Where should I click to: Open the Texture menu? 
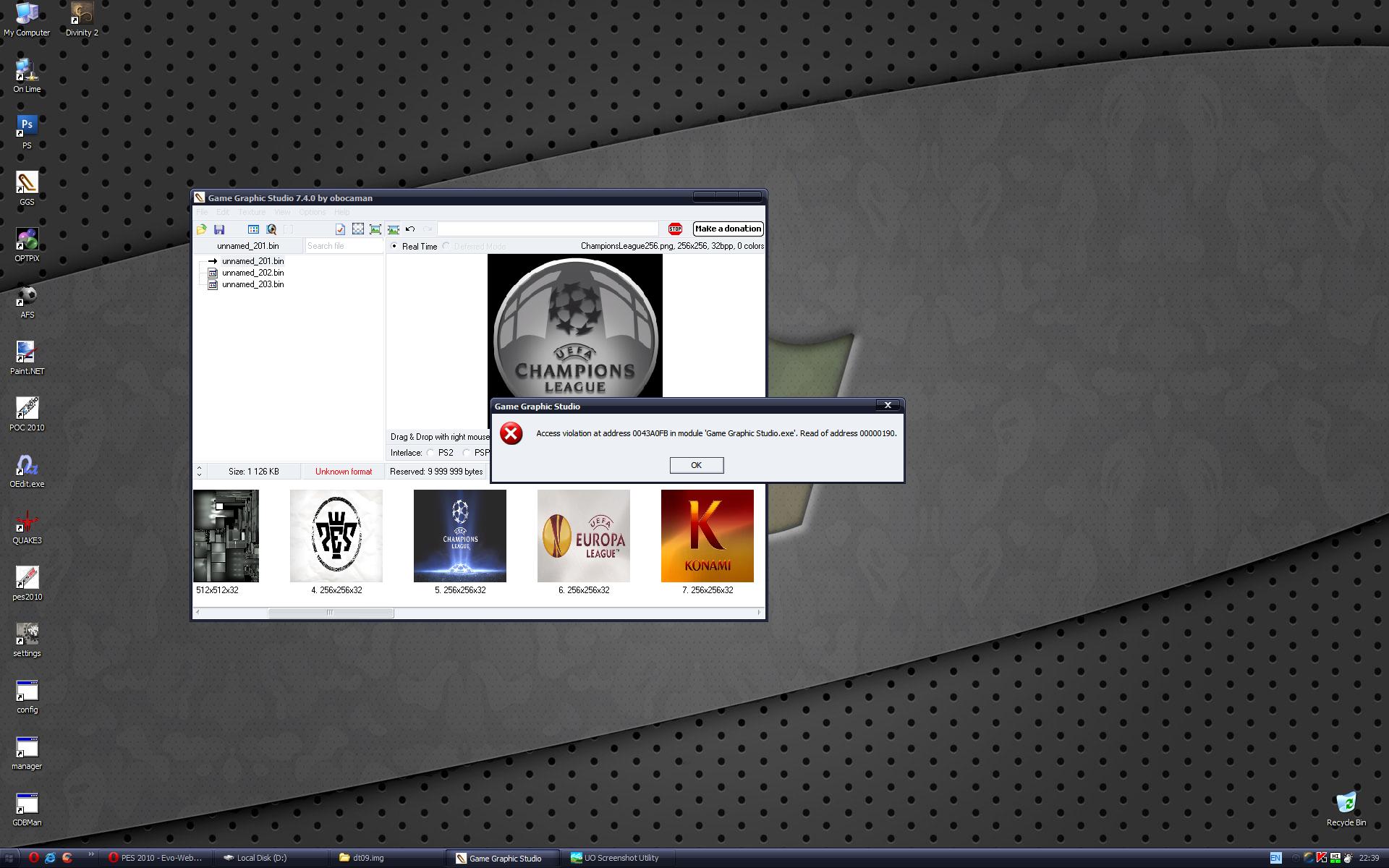tap(252, 212)
